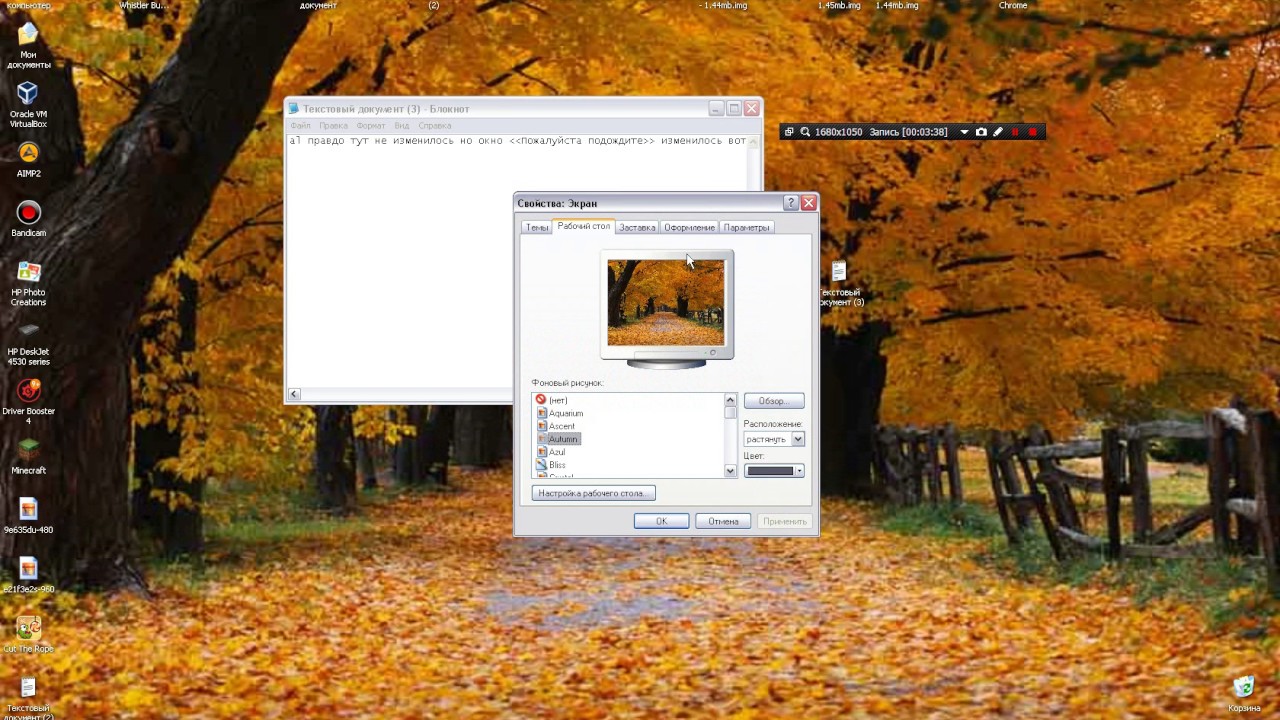Stop the recording with red stop icon
This screenshot has height=720, width=1280.
[1033, 132]
